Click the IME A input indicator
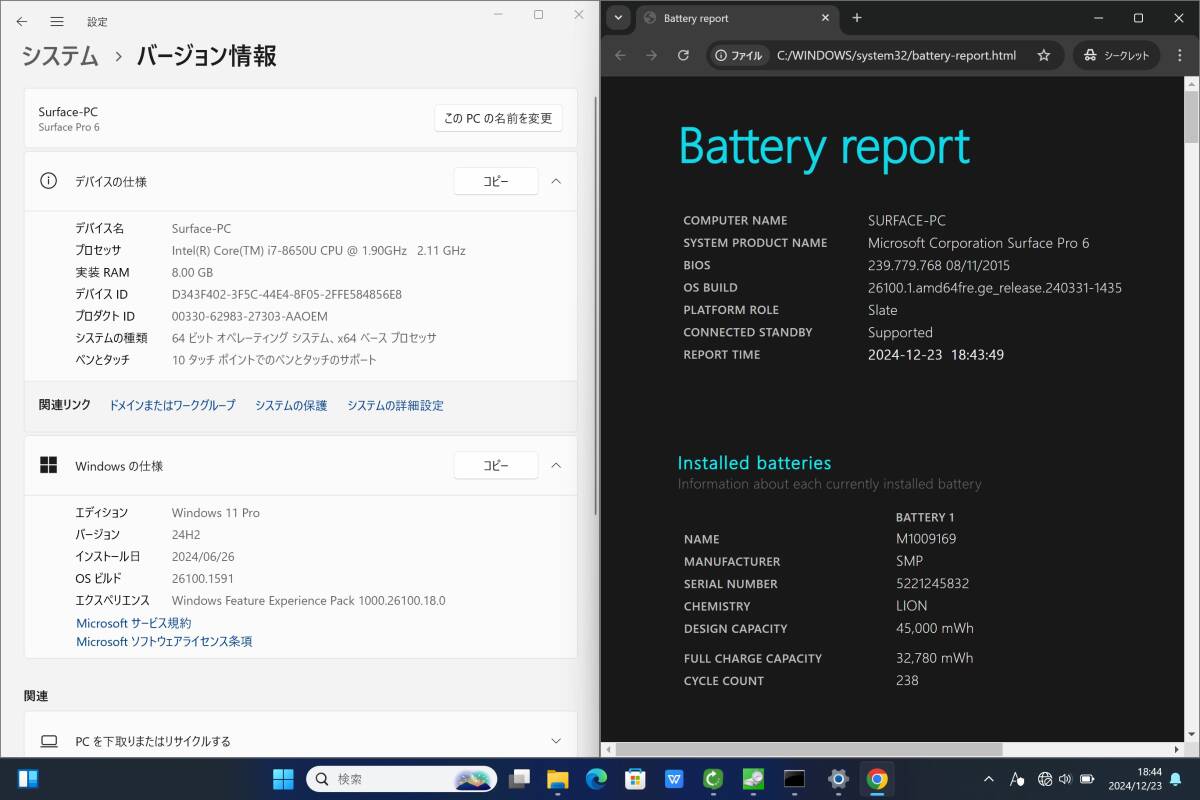Screen dimensions: 1200x800 1017,778
